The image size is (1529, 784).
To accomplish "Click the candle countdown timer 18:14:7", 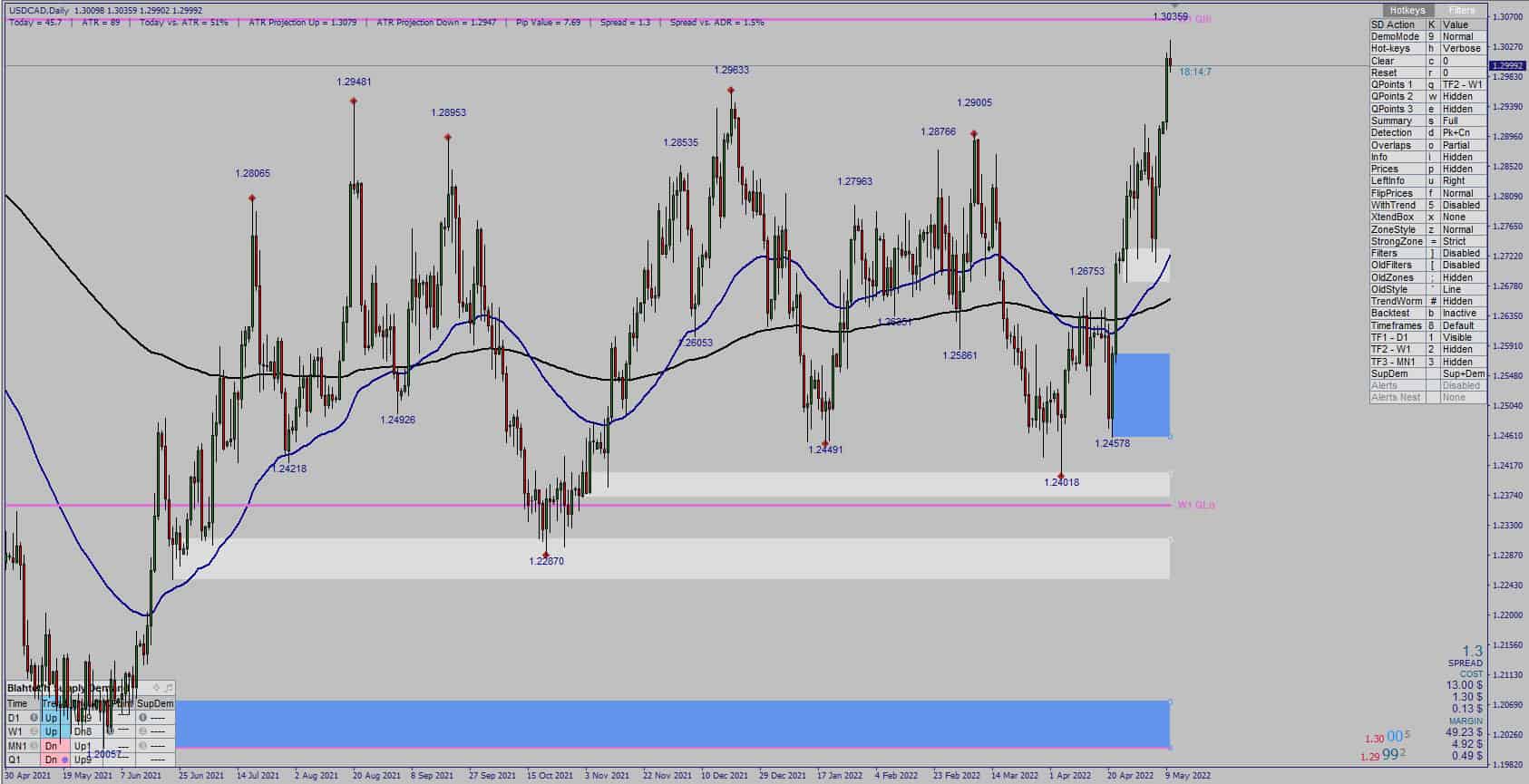I will (1195, 72).
